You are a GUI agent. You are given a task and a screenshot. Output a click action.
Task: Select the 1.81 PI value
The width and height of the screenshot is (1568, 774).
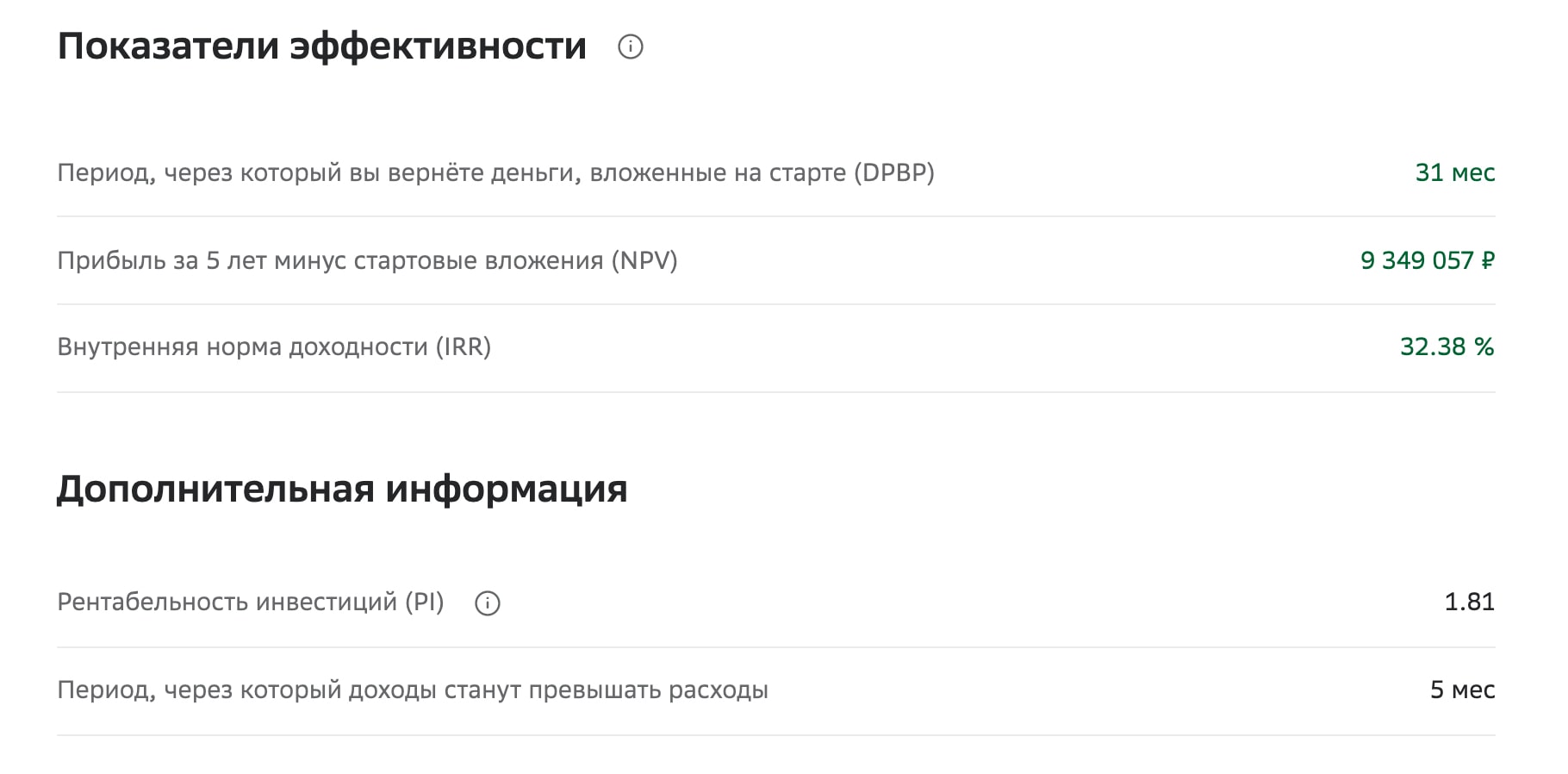point(1470,602)
